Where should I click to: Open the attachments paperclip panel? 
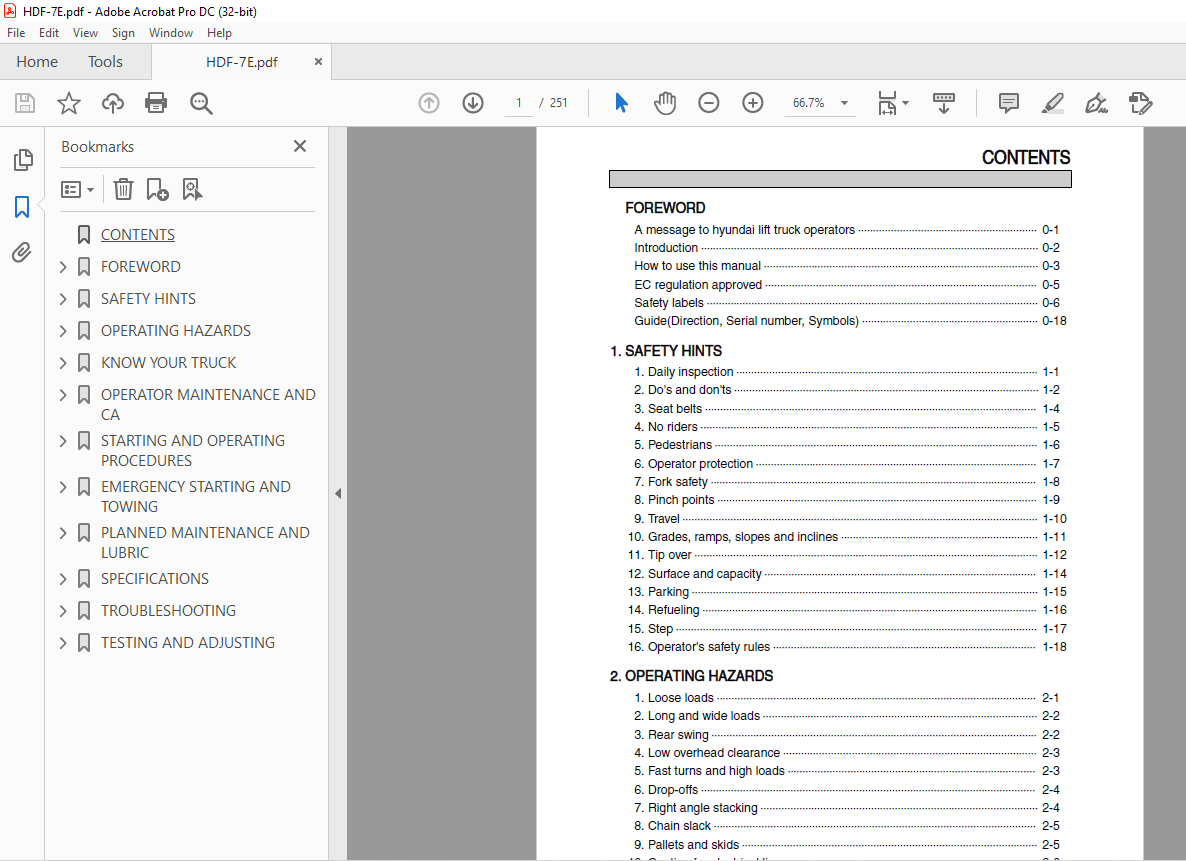point(22,252)
